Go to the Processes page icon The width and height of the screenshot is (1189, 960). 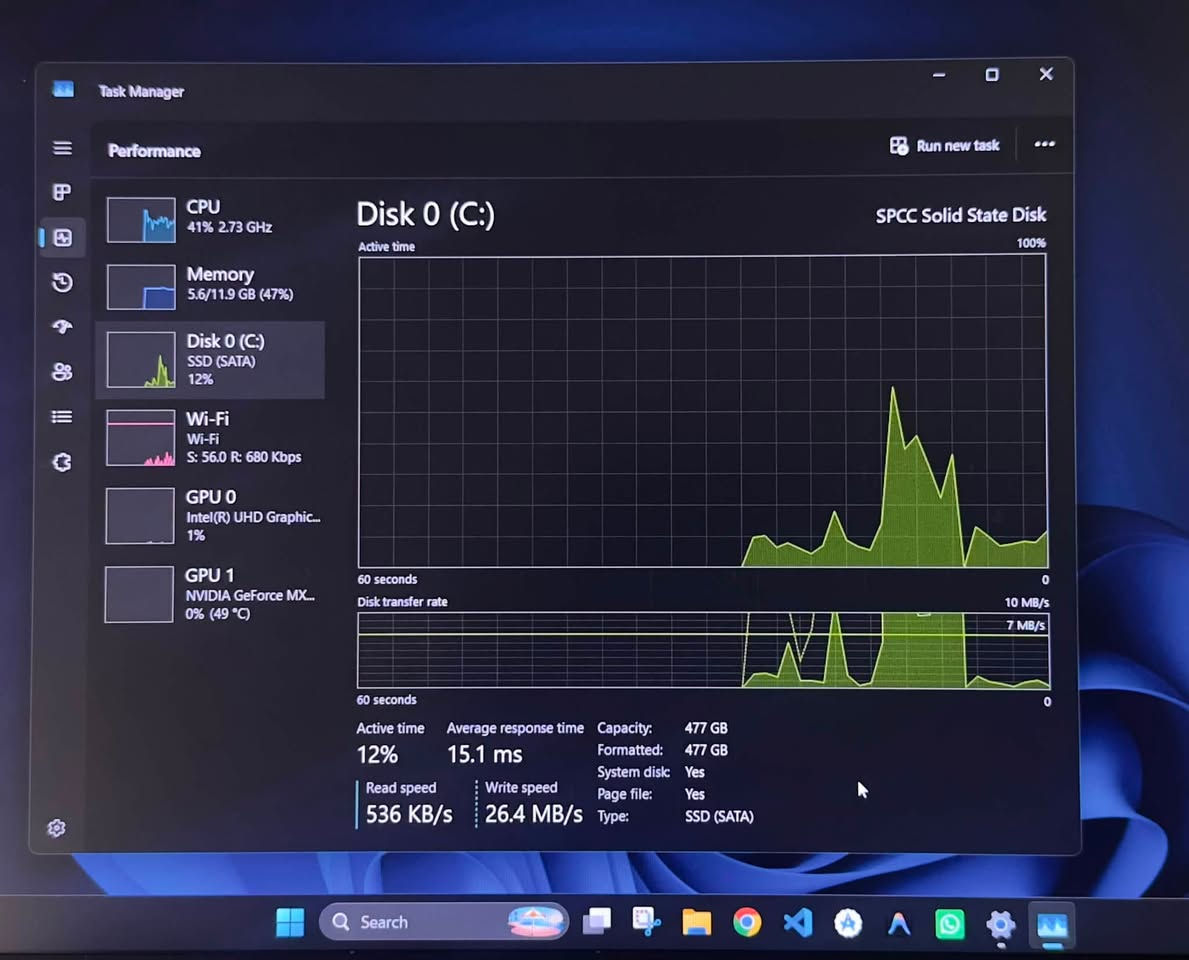pyautogui.click(x=62, y=192)
